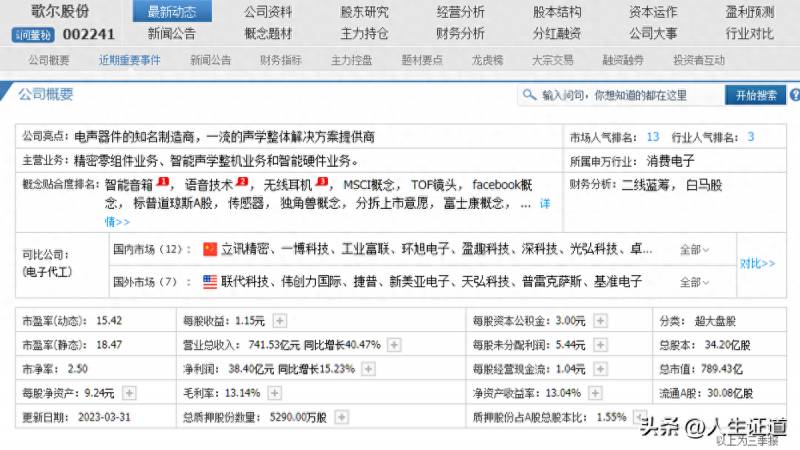Open 全部 dropdown for 国外市场

point(694,282)
